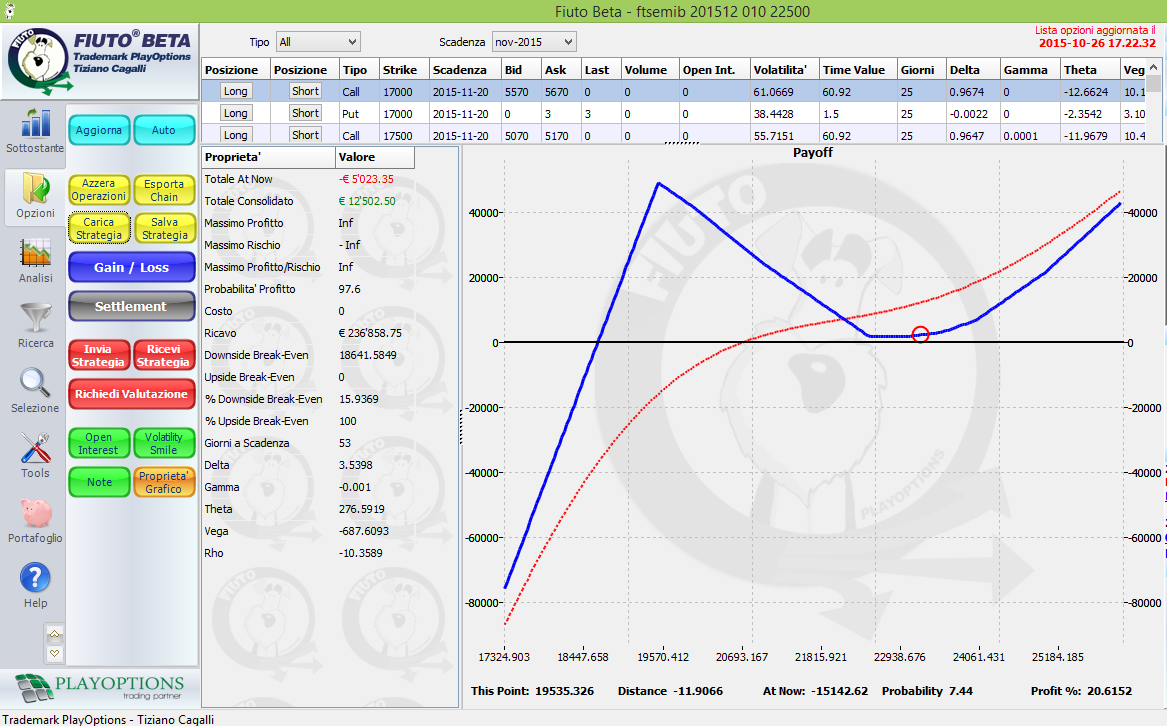Sort by the Volatilita' column header
The height and width of the screenshot is (726, 1167).
(x=784, y=70)
